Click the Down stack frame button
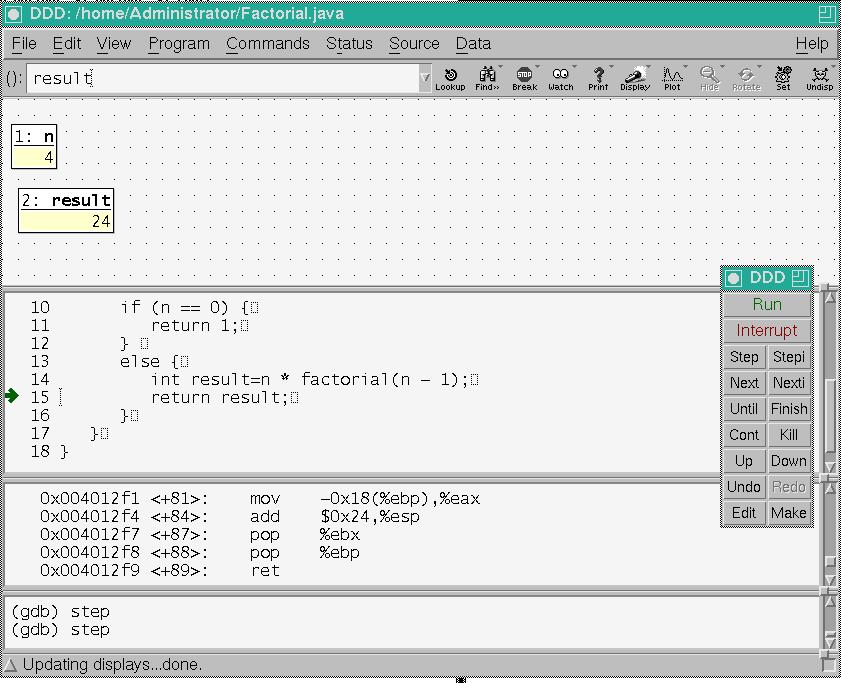Image resolution: width=841 pixels, height=683 pixels. click(788, 461)
